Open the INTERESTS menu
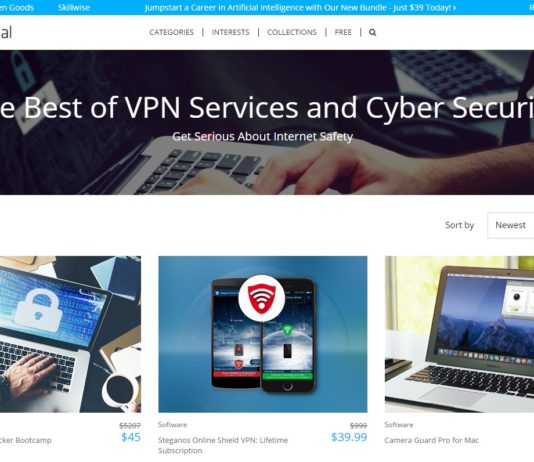534x462 pixels. tap(230, 32)
